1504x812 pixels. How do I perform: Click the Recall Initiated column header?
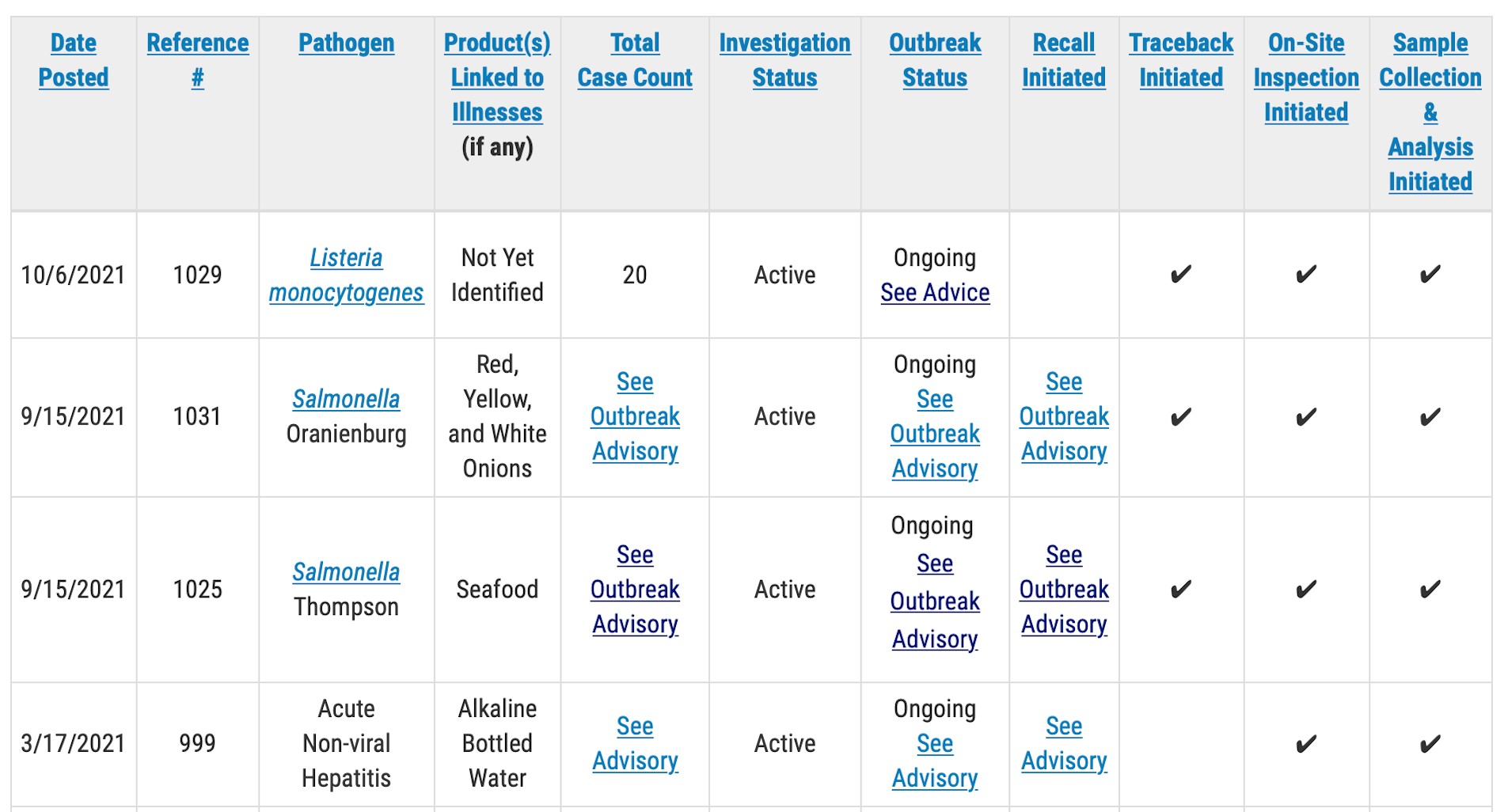coord(1064,60)
